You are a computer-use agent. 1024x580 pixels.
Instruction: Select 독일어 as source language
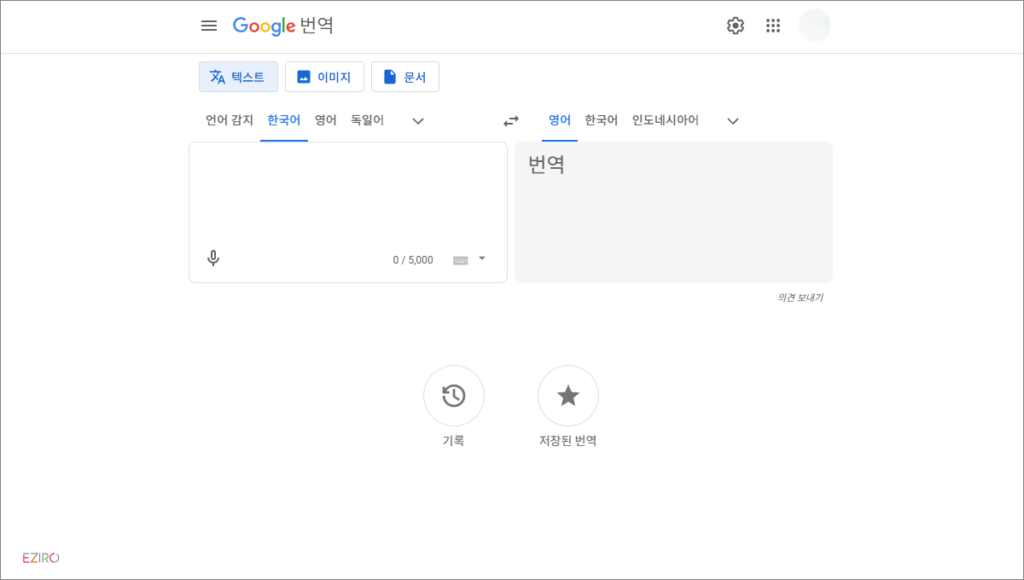pyautogui.click(x=367, y=120)
